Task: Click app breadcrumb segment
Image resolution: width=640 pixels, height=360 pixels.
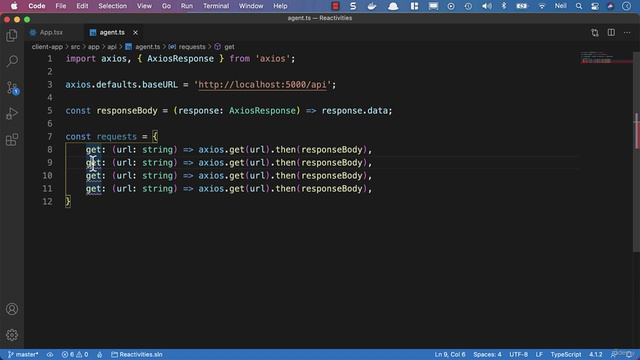Action: coord(93,47)
